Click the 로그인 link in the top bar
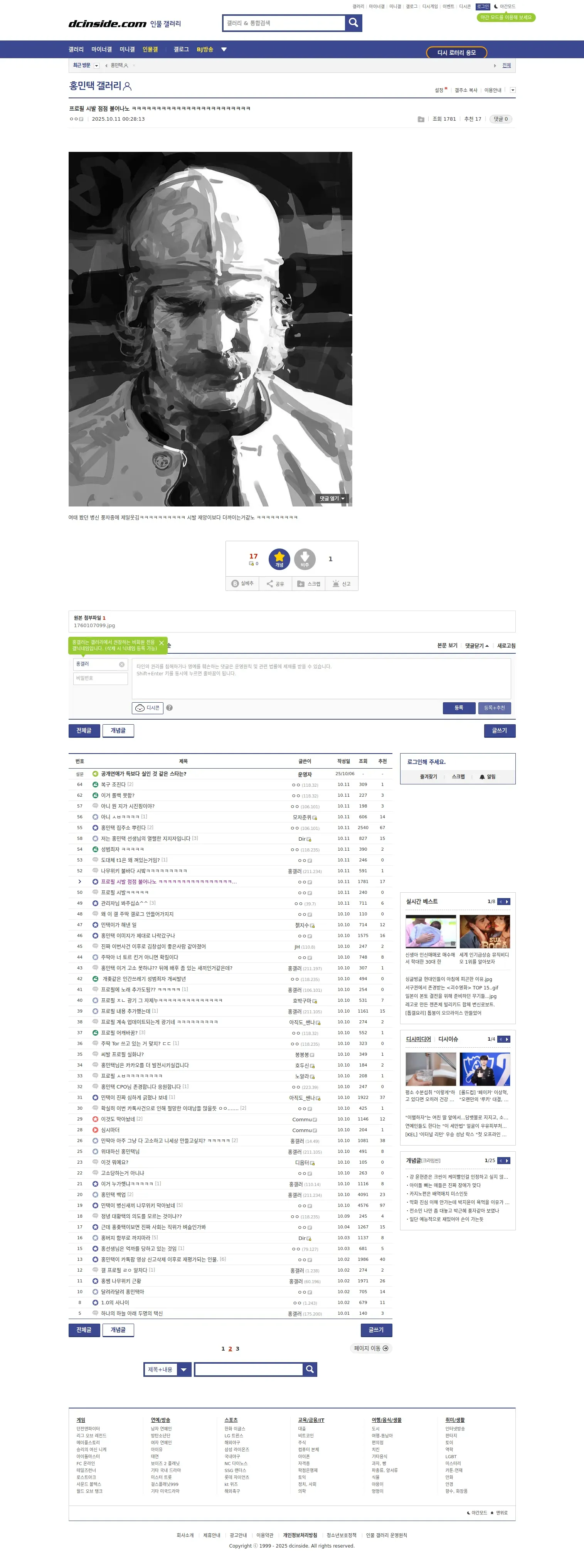 pyautogui.click(x=482, y=7)
